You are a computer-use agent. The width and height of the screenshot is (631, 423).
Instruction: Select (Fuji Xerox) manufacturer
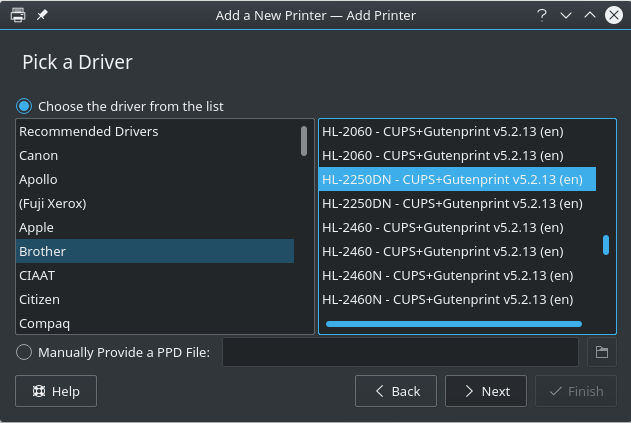[155, 203]
